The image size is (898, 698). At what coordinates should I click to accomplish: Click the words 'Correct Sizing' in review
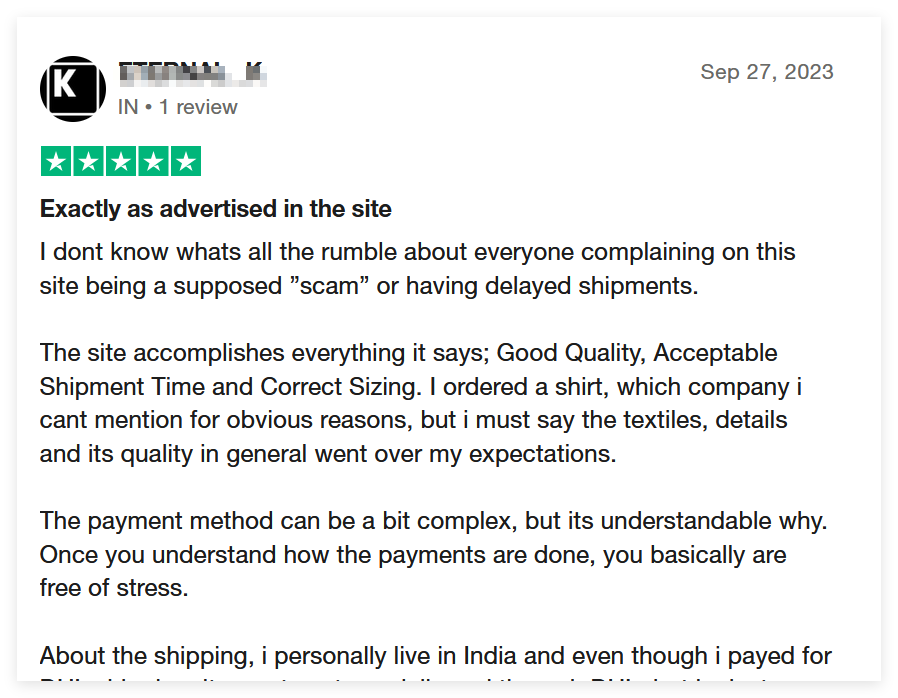(x=338, y=387)
